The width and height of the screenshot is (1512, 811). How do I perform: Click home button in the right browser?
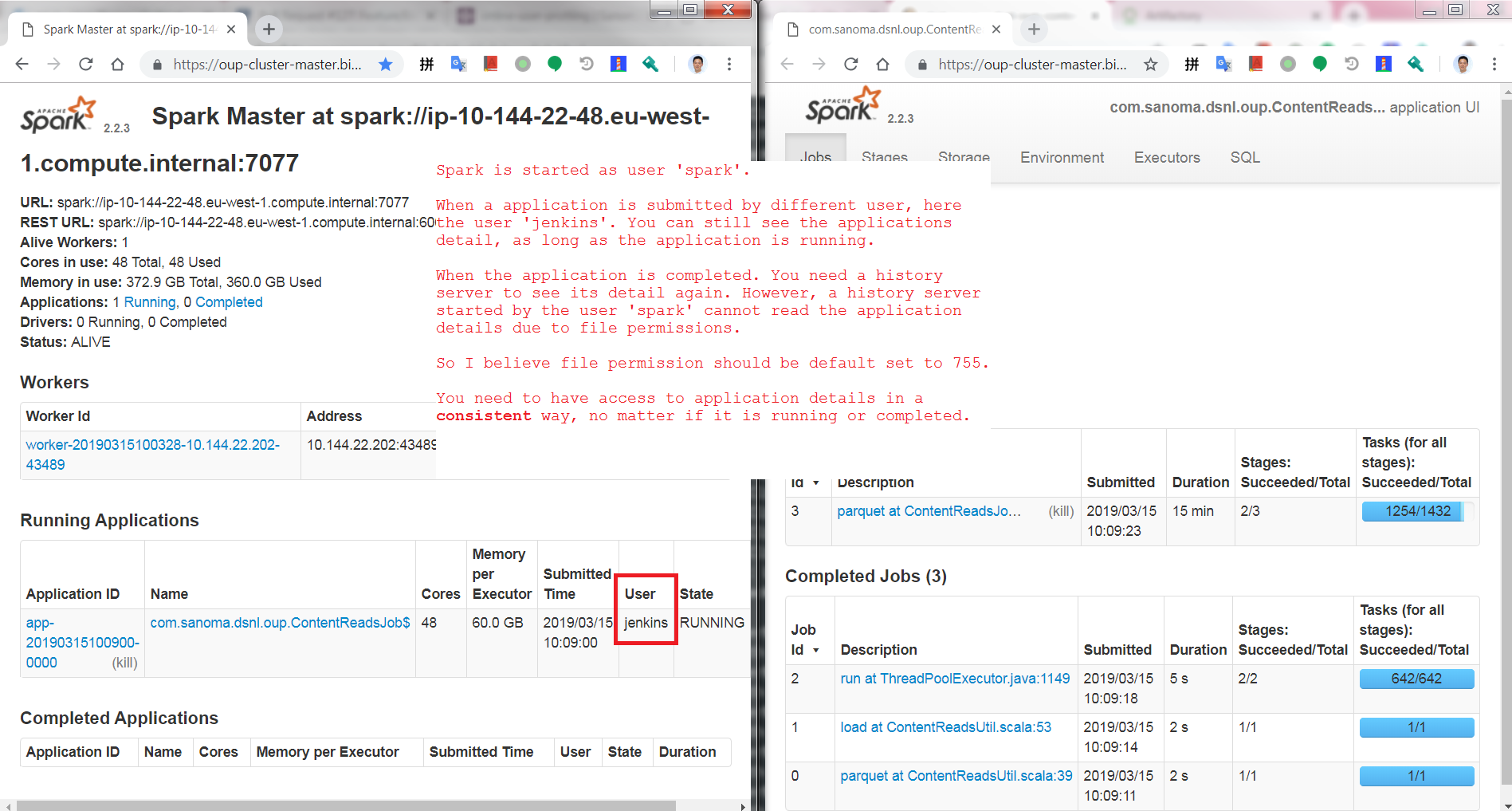point(882,65)
